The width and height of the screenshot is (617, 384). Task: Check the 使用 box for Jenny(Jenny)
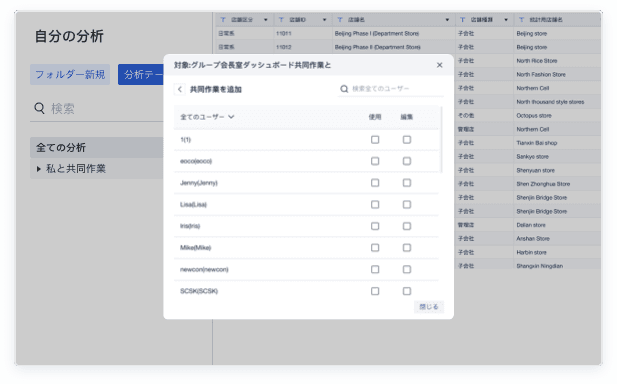[x=375, y=183]
